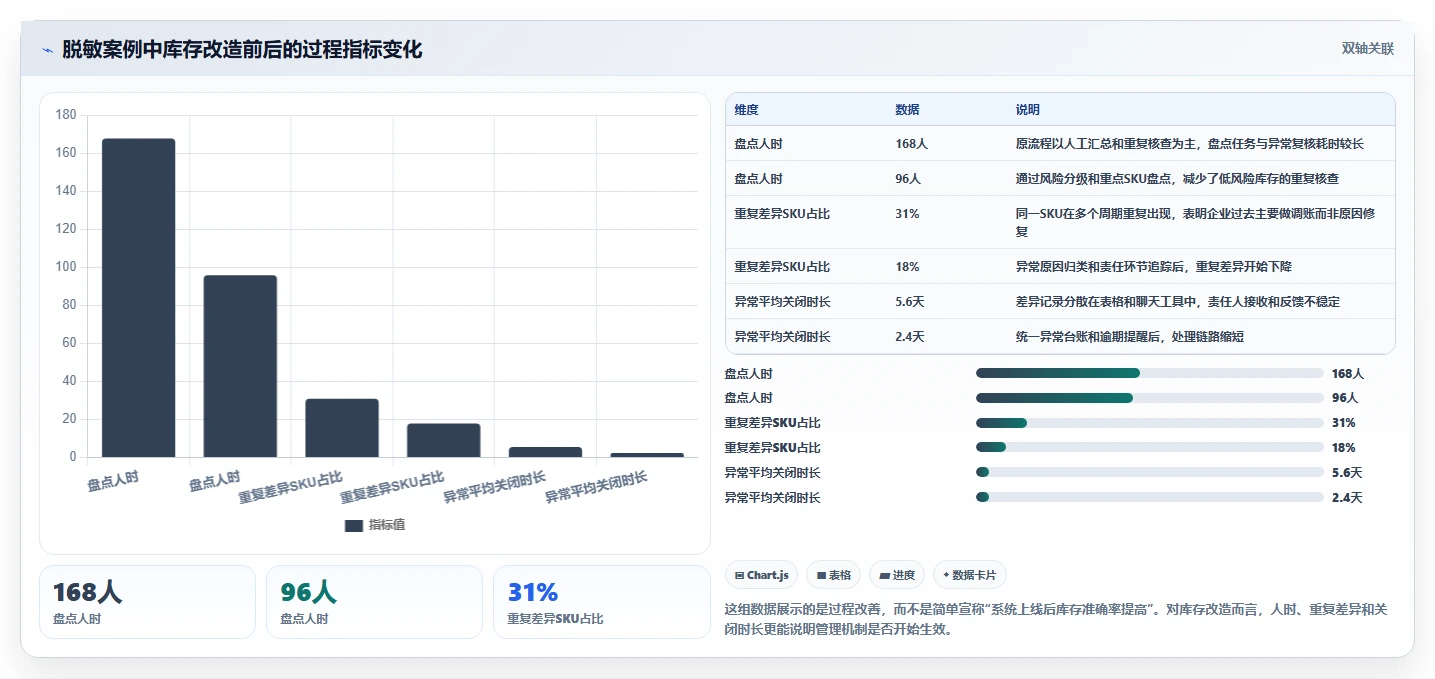Click the 数据 column header
Screen dimensions: 1435x679
pyautogui.click(x=907, y=110)
